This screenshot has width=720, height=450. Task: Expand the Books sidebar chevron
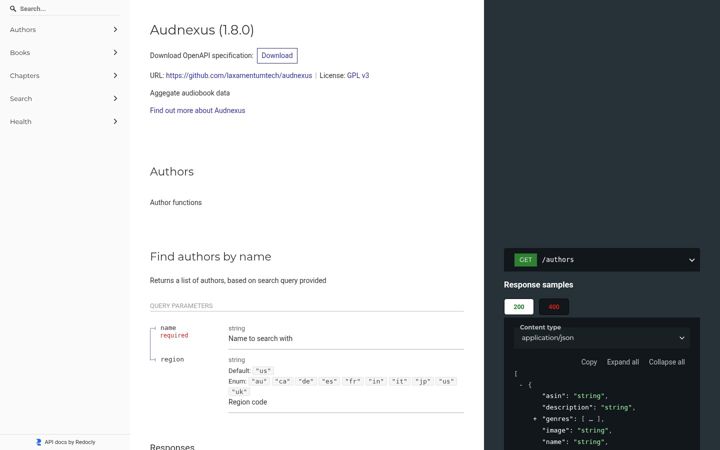pos(115,52)
